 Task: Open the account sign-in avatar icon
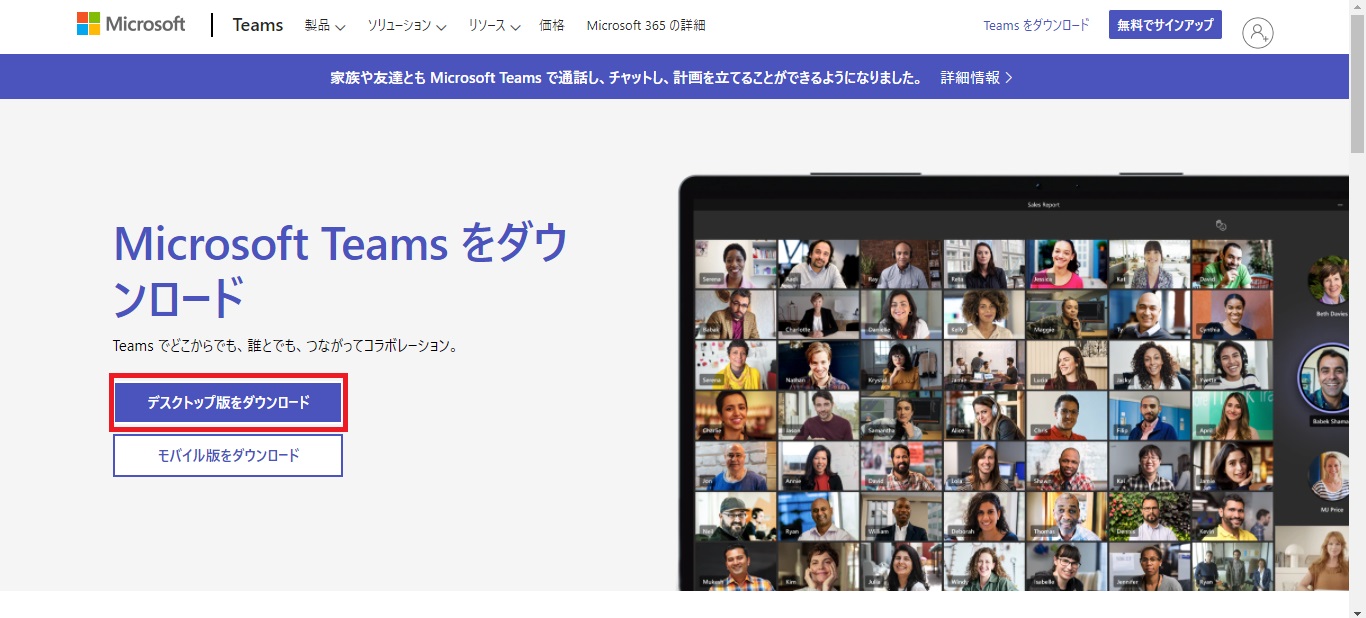[x=1257, y=32]
